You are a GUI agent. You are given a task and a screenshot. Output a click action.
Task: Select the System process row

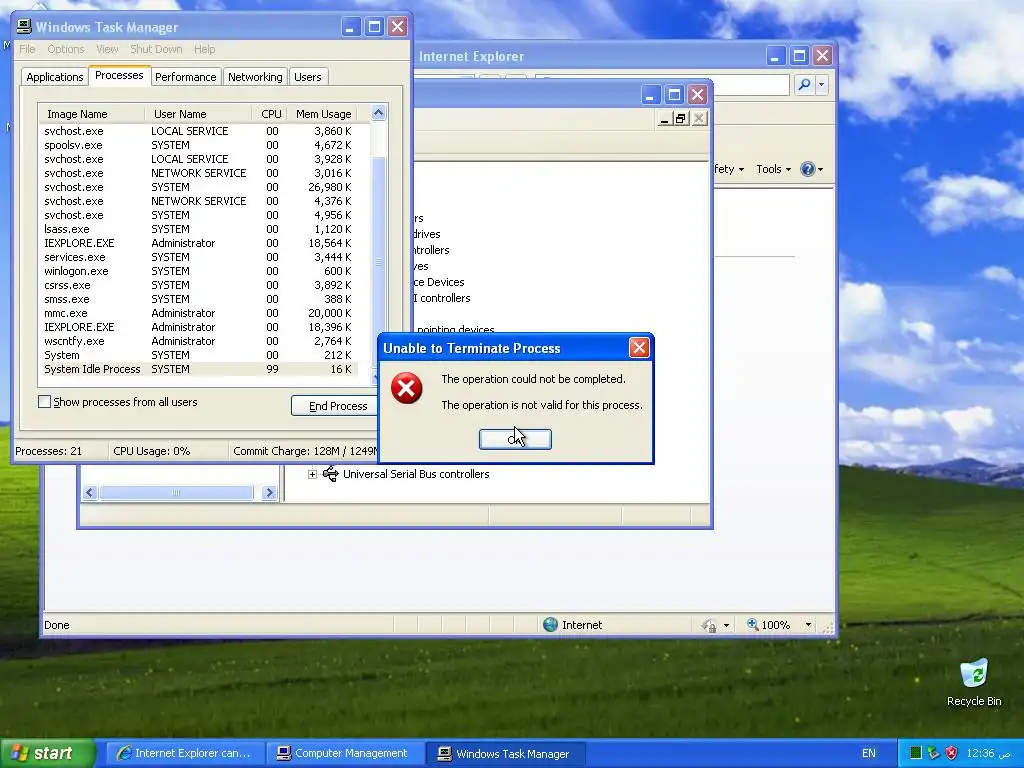[199, 355]
